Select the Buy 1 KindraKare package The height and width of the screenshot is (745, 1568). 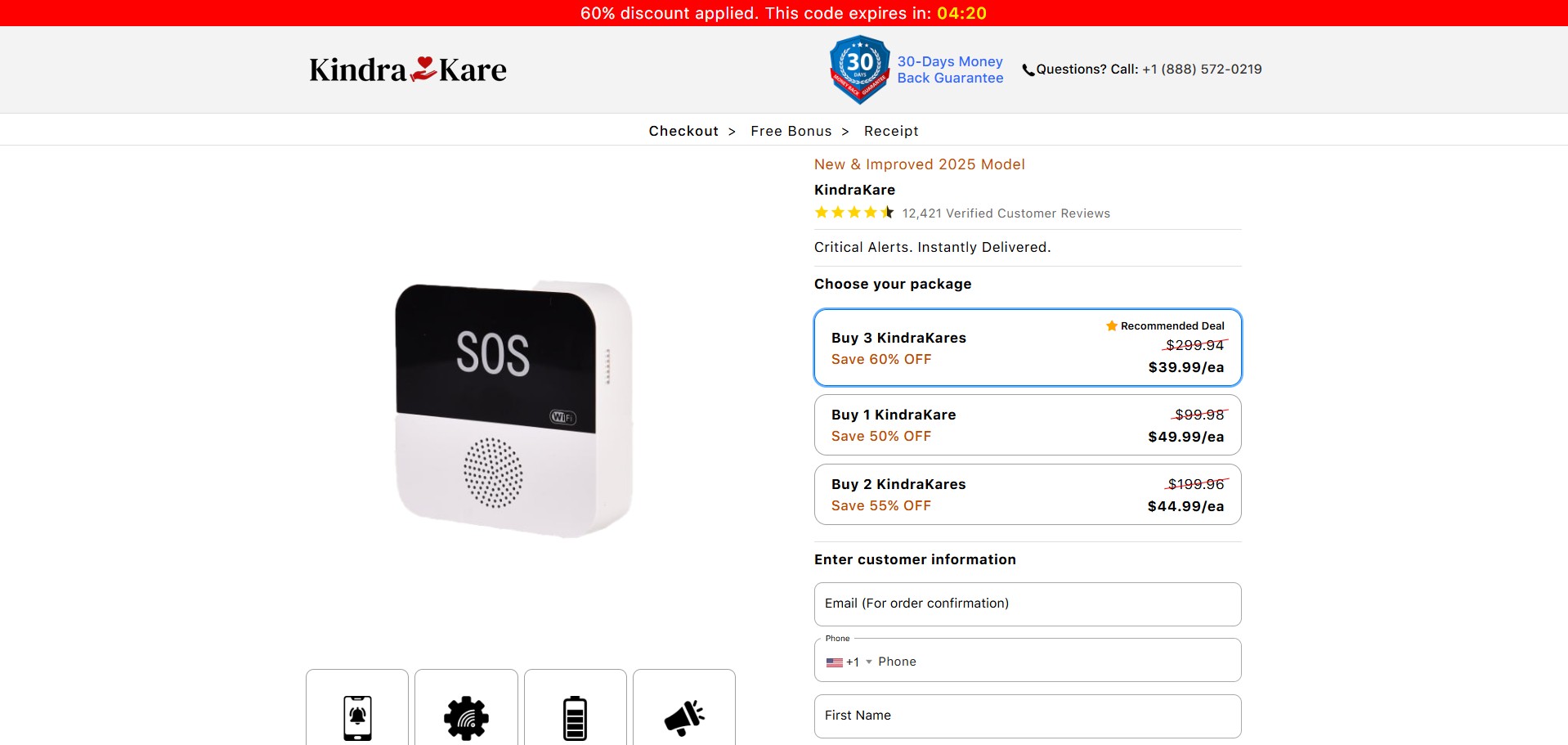(x=1028, y=425)
